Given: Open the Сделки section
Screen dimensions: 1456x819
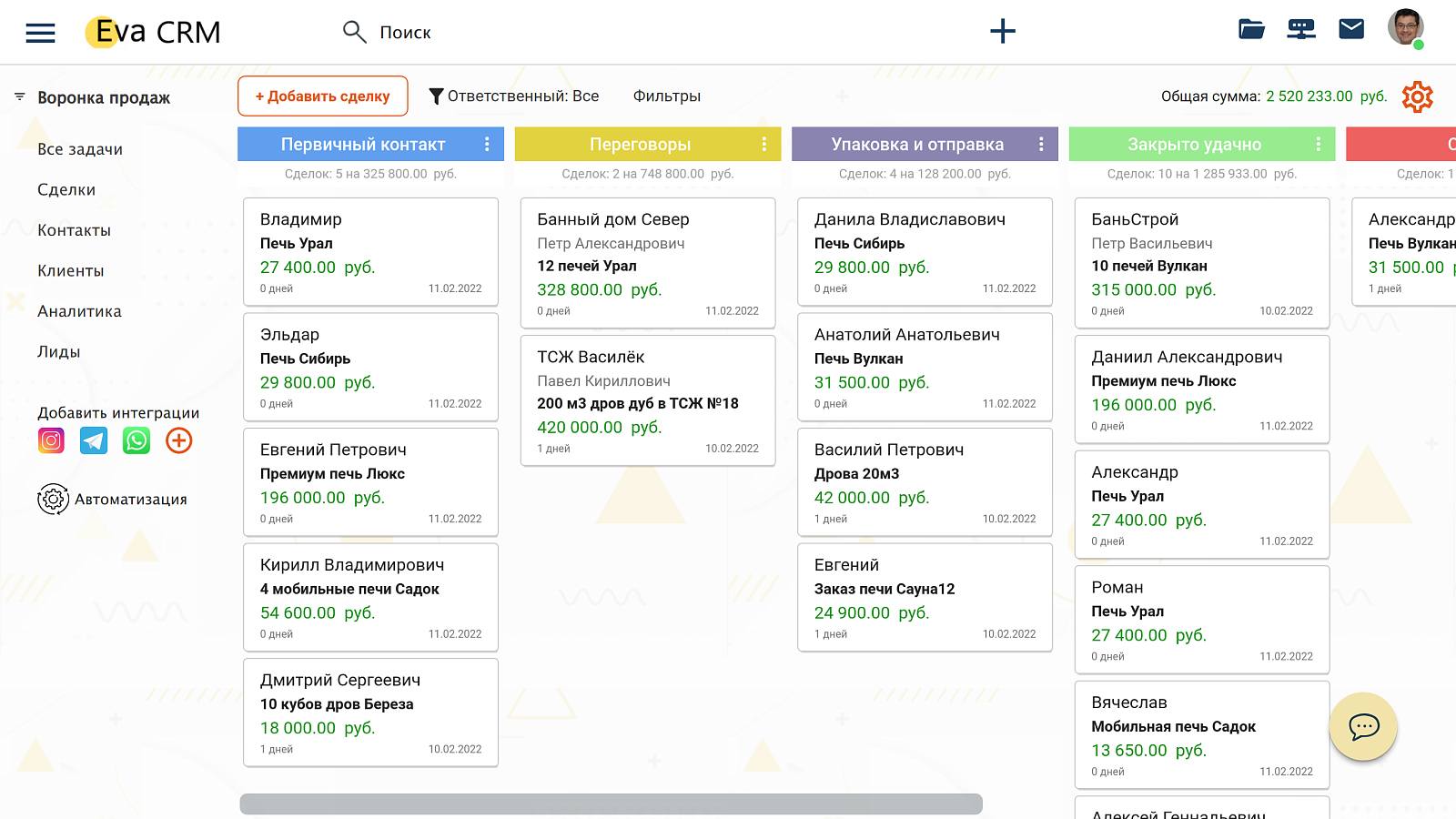Looking at the screenshot, I should (x=66, y=189).
